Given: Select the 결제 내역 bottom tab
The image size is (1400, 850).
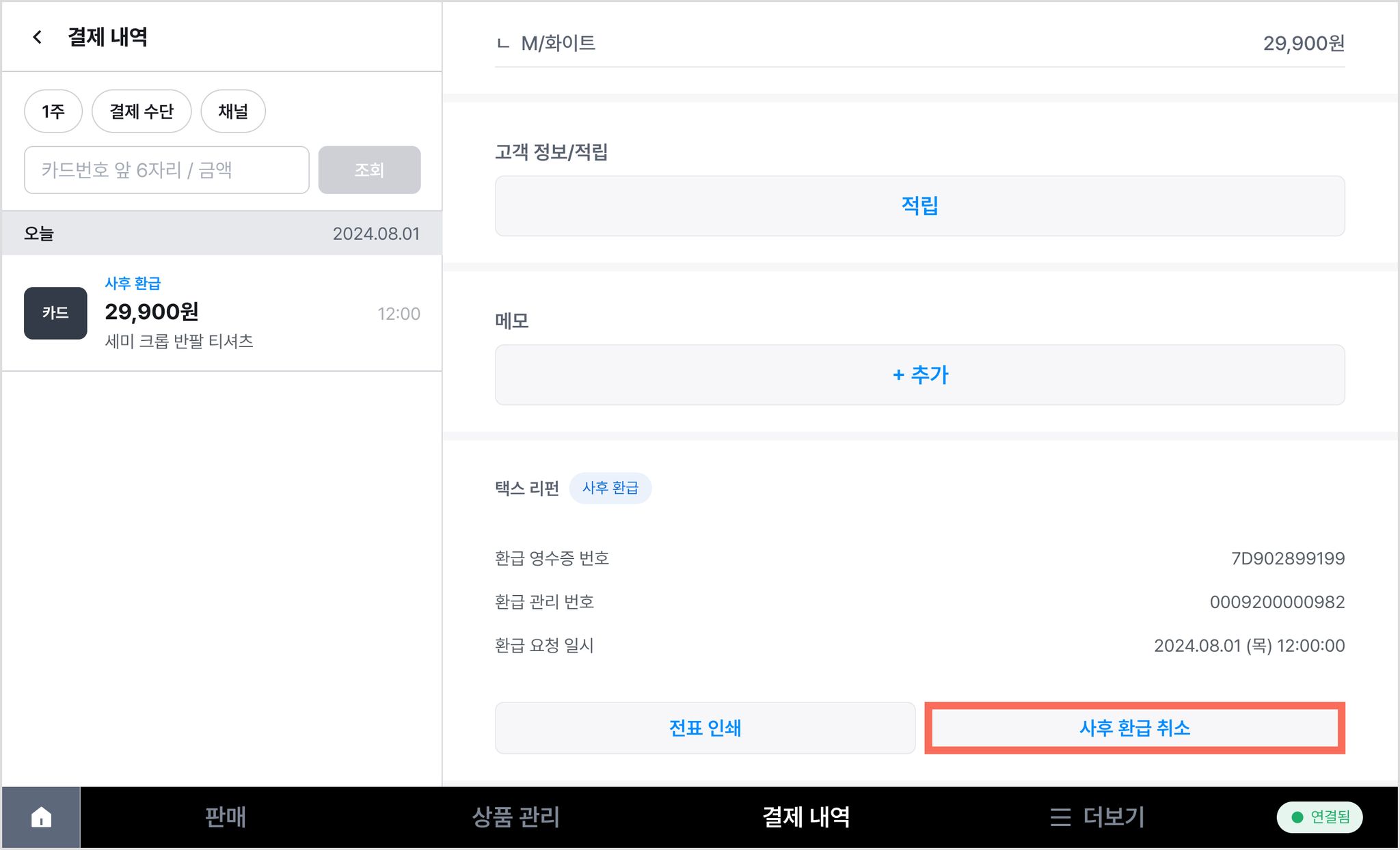Looking at the screenshot, I should point(806,817).
